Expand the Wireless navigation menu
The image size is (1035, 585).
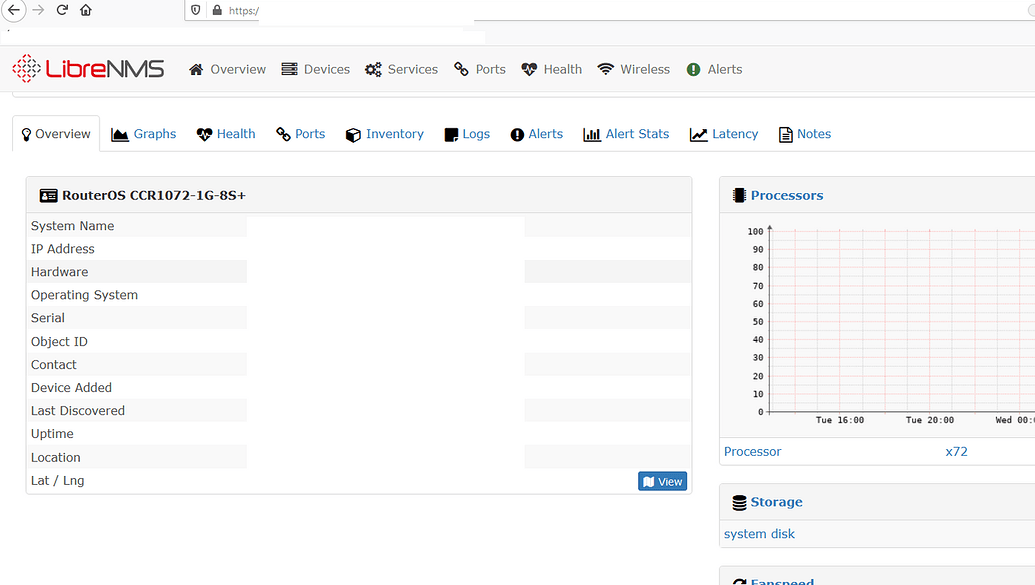click(x=633, y=69)
